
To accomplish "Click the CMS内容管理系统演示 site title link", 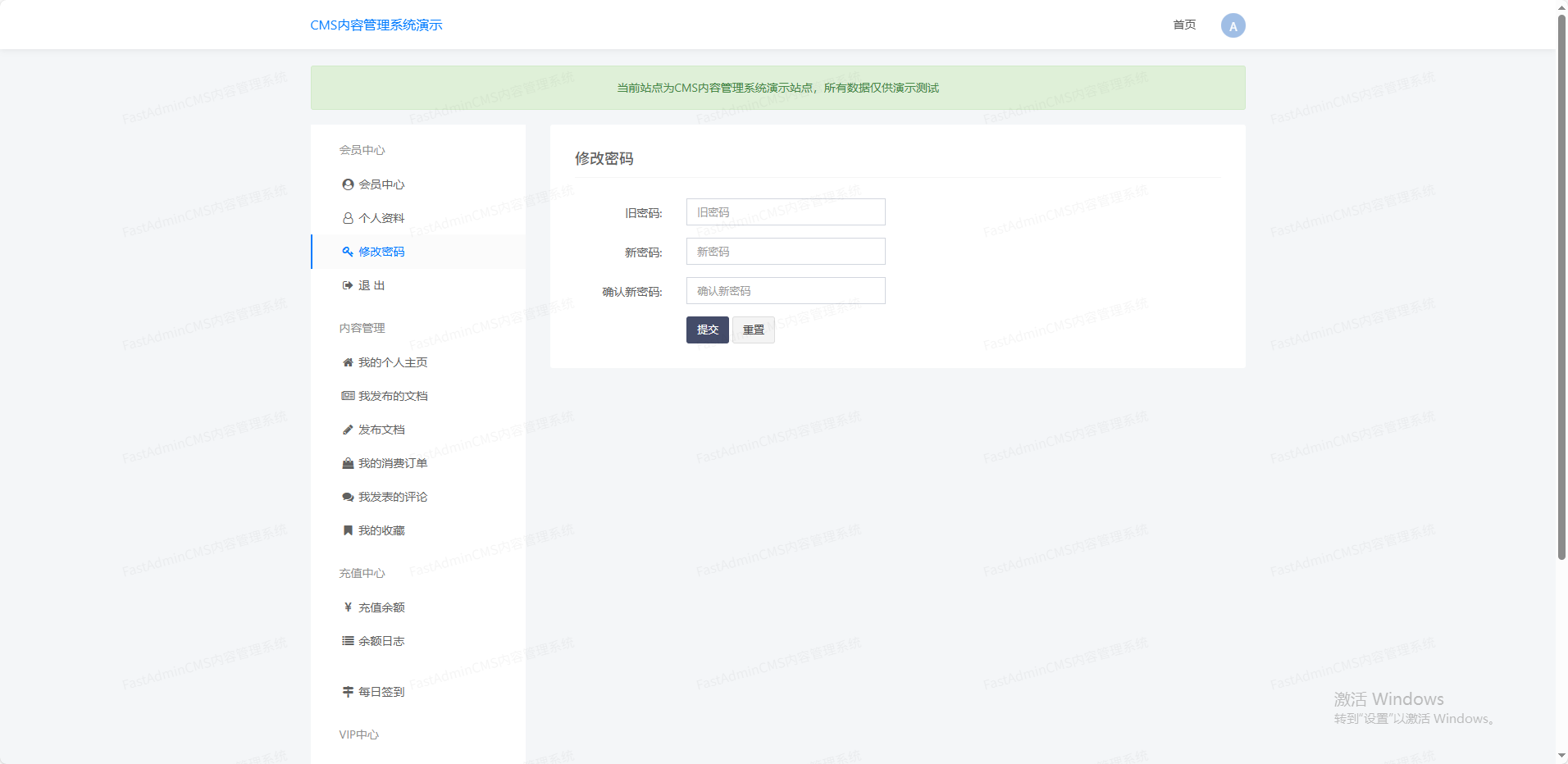I will 376,25.
